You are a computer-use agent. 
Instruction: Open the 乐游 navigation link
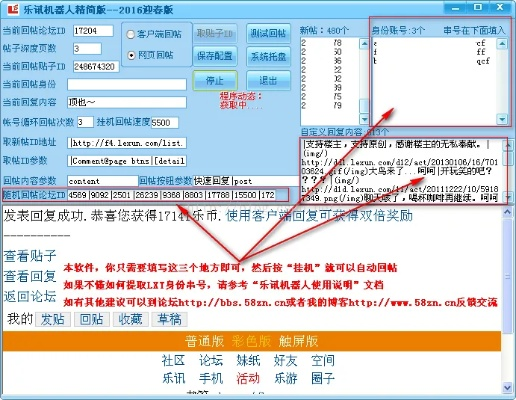point(286,378)
